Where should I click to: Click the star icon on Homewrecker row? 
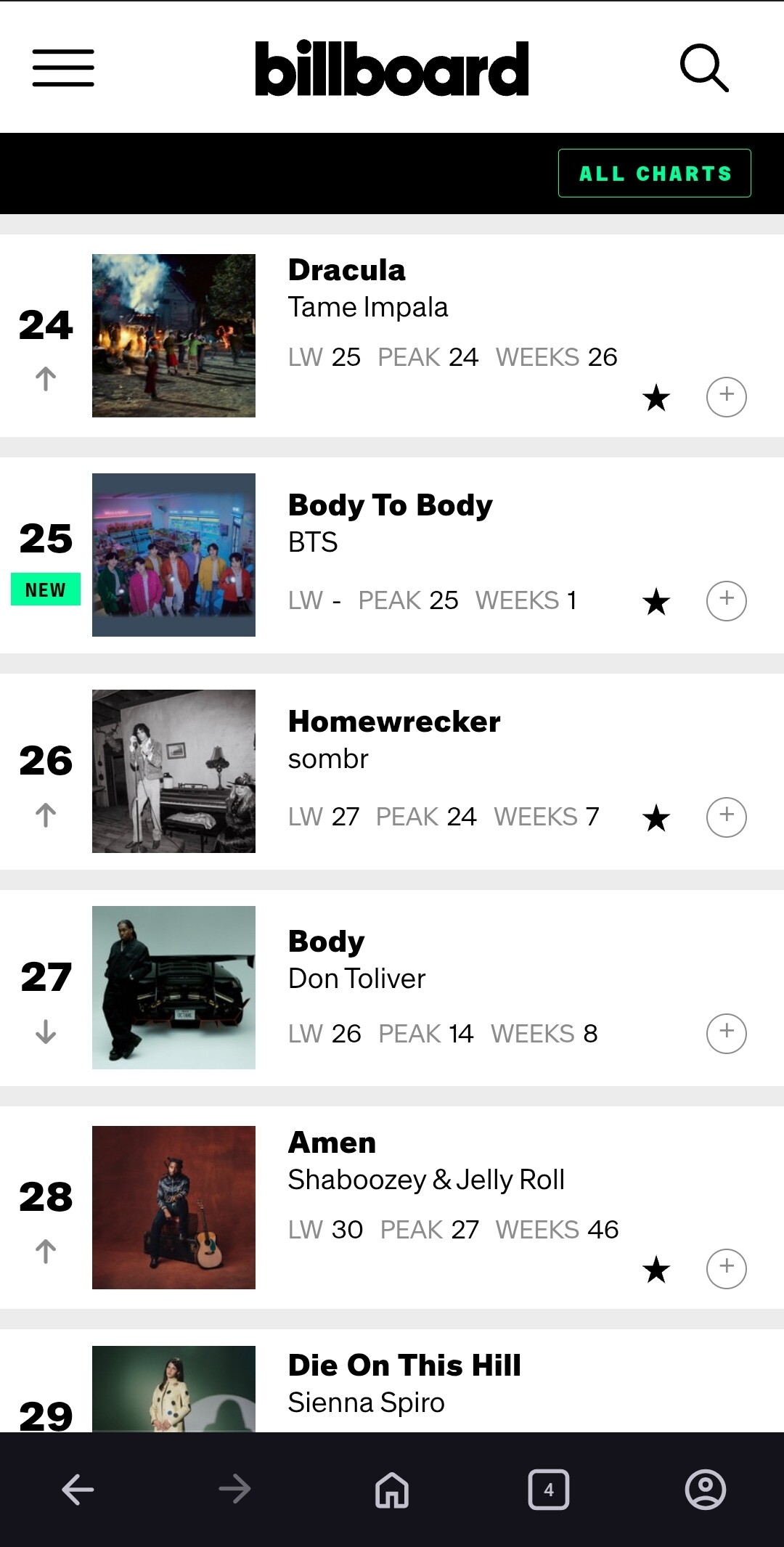coord(656,818)
